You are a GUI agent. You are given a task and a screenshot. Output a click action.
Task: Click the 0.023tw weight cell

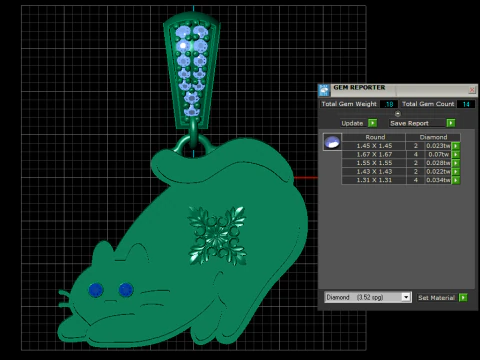[x=438, y=146]
